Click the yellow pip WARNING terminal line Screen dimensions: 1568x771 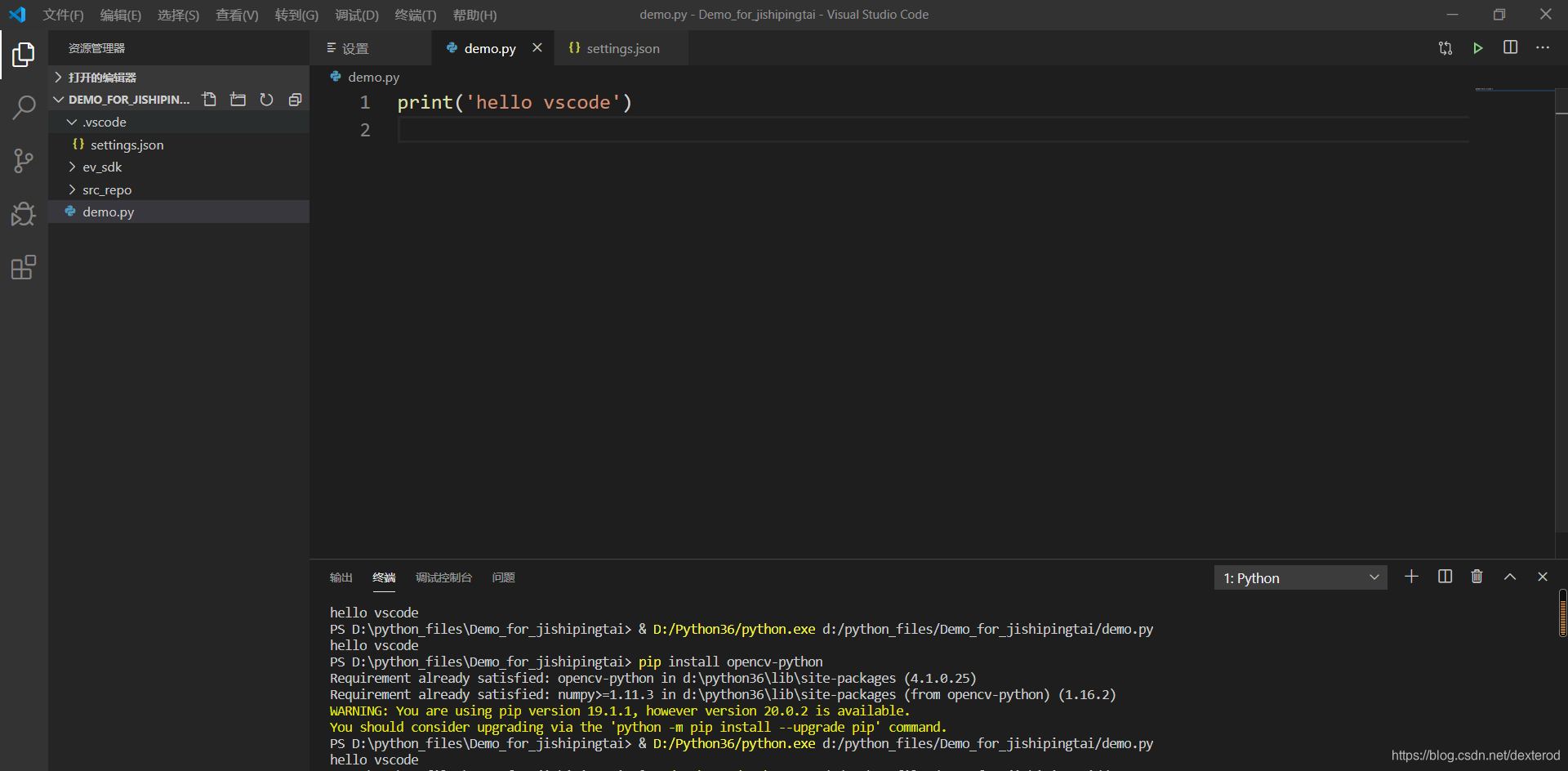[620, 711]
